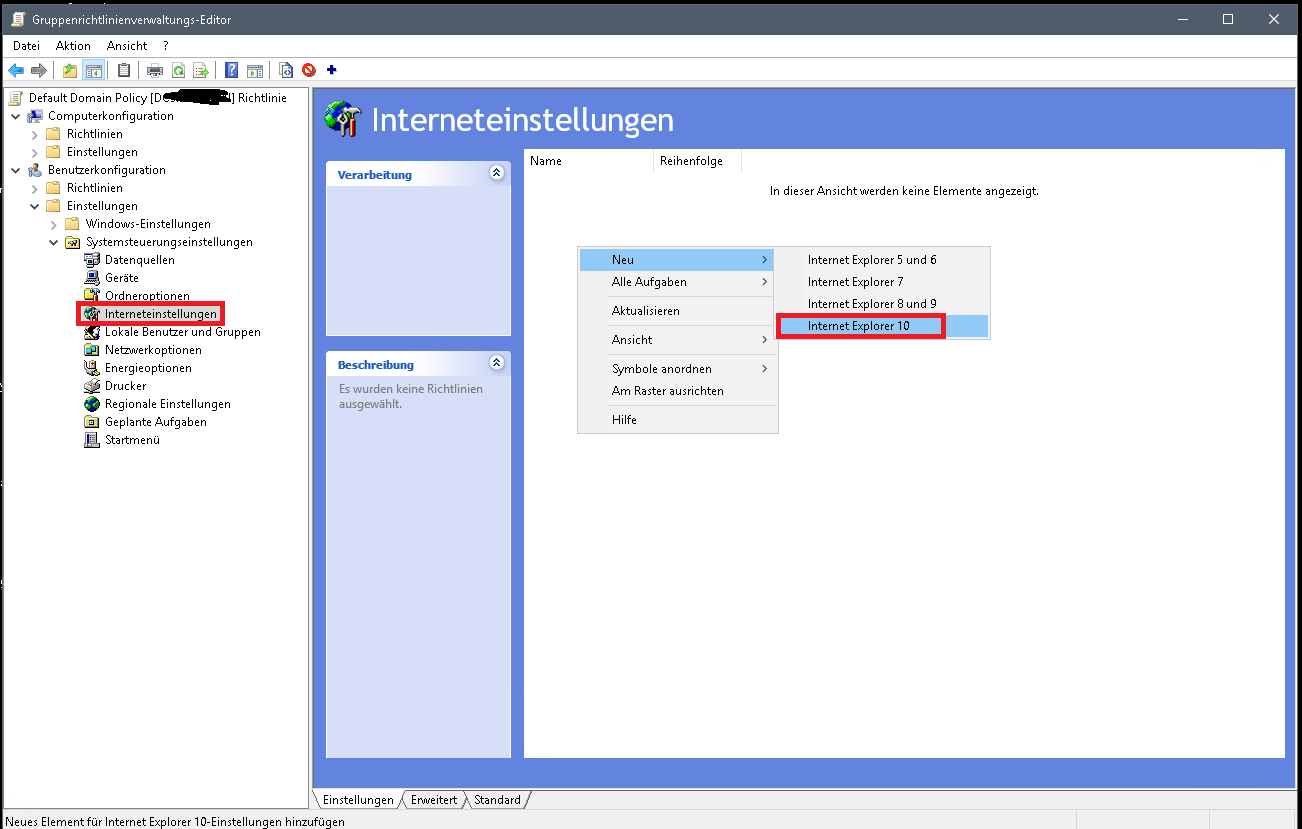Choose Internet Explorer 8 und 9
The image size is (1302, 829).
pyautogui.click(x=883, y=304)
